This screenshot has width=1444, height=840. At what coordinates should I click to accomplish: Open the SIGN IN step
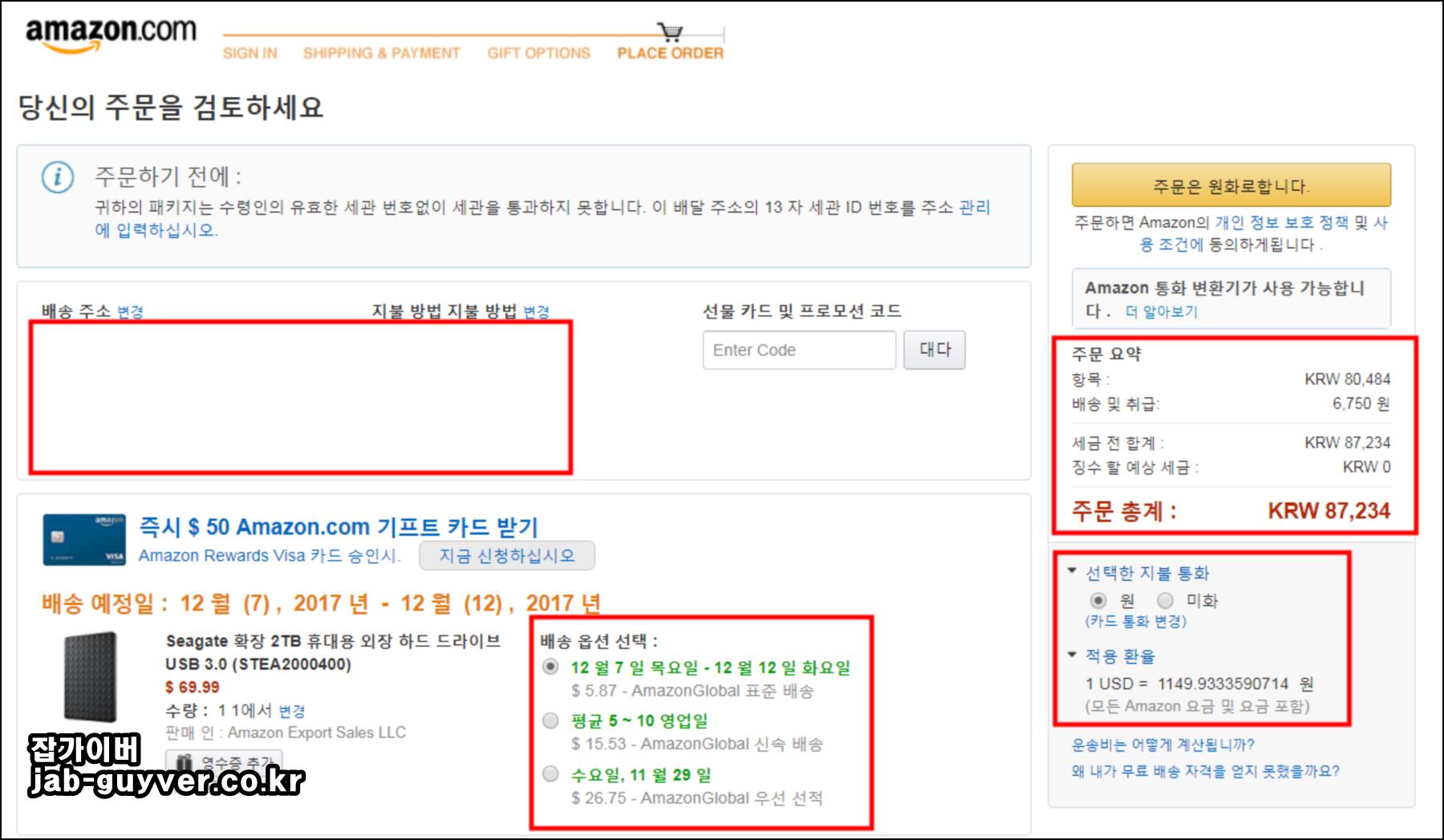250,53
